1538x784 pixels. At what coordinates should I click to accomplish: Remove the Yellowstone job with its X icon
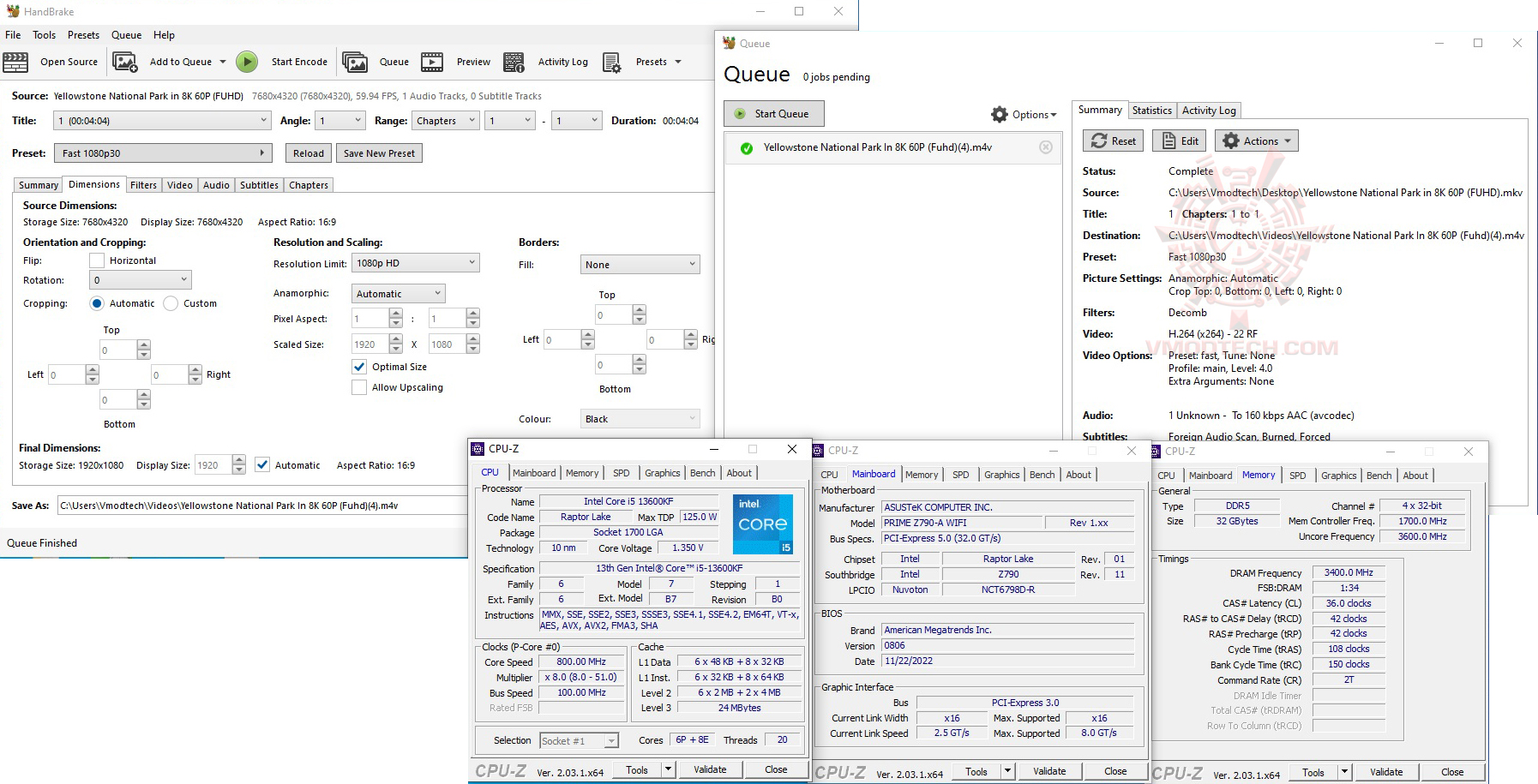1046,147
